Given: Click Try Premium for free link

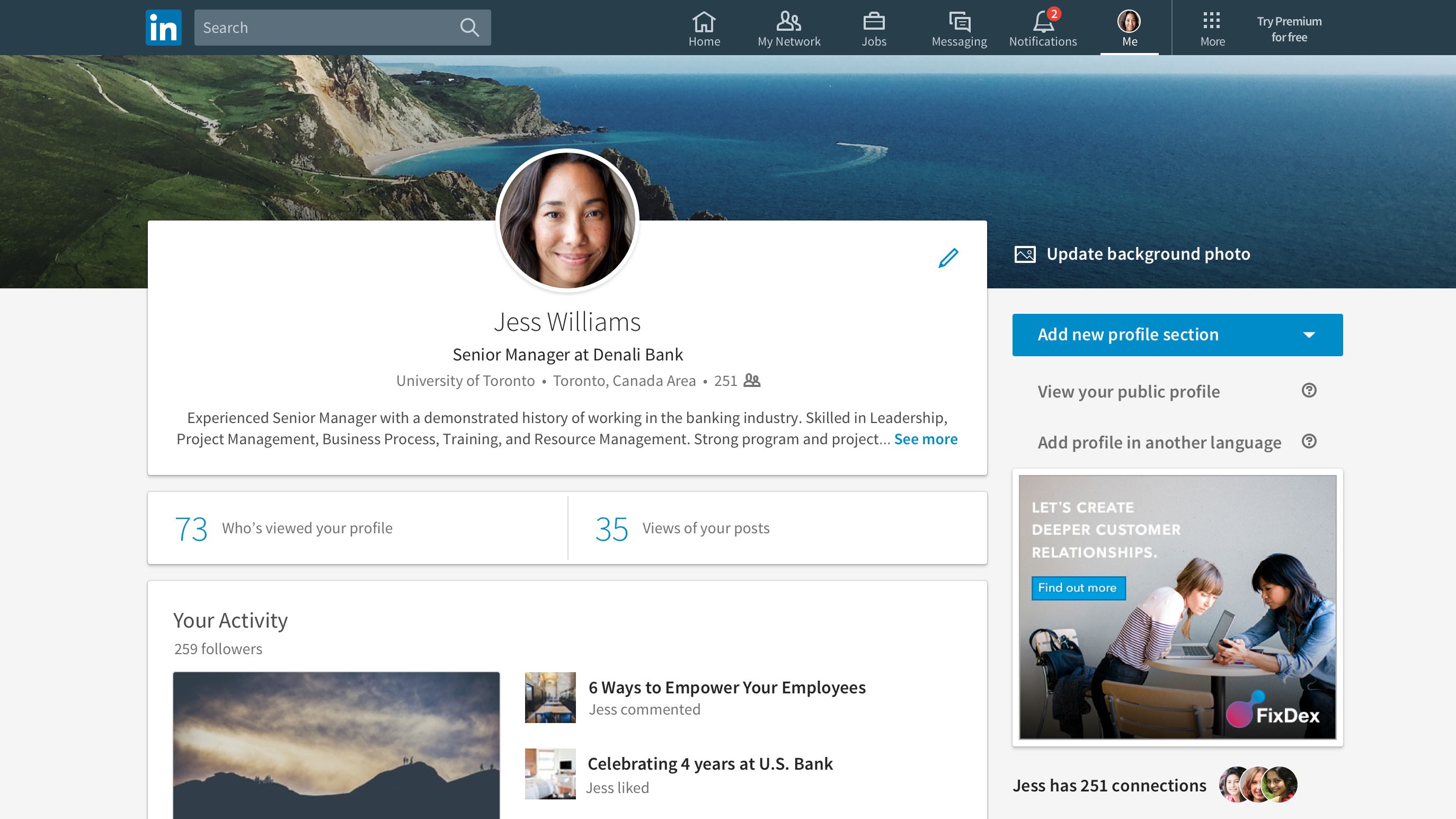Looking at the screenshot, I should coord(1289,27).
